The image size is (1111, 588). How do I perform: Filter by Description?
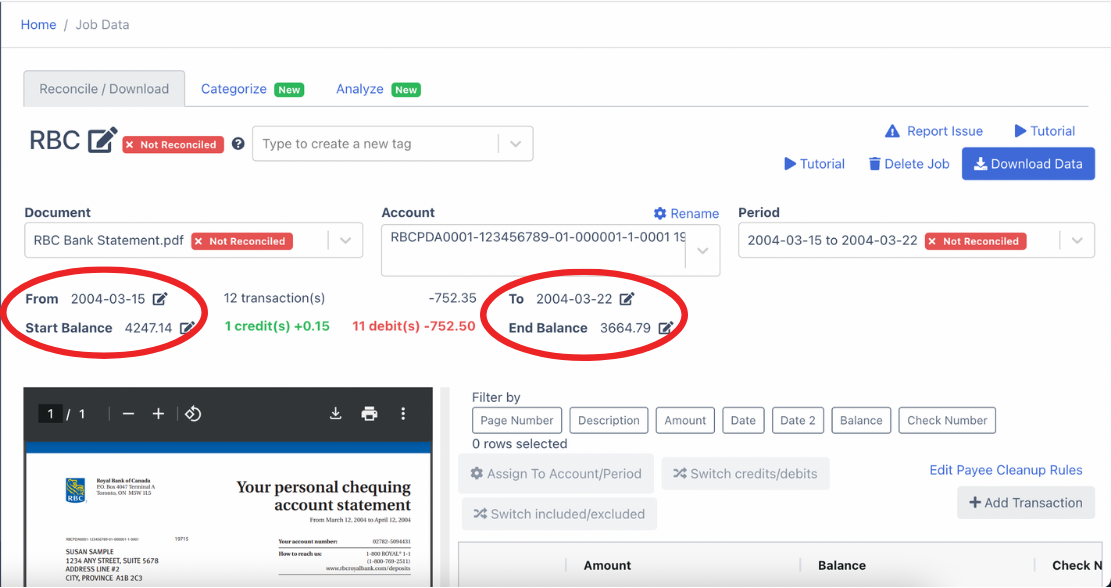[609, 420]
